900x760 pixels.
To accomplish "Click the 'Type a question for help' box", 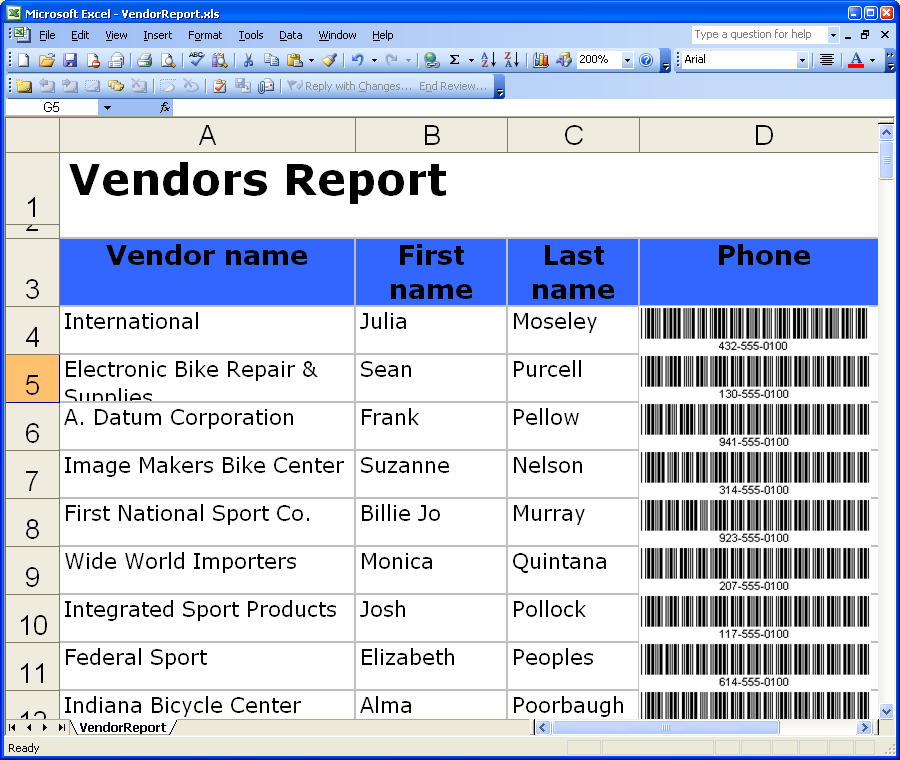I will coord(759,34).
